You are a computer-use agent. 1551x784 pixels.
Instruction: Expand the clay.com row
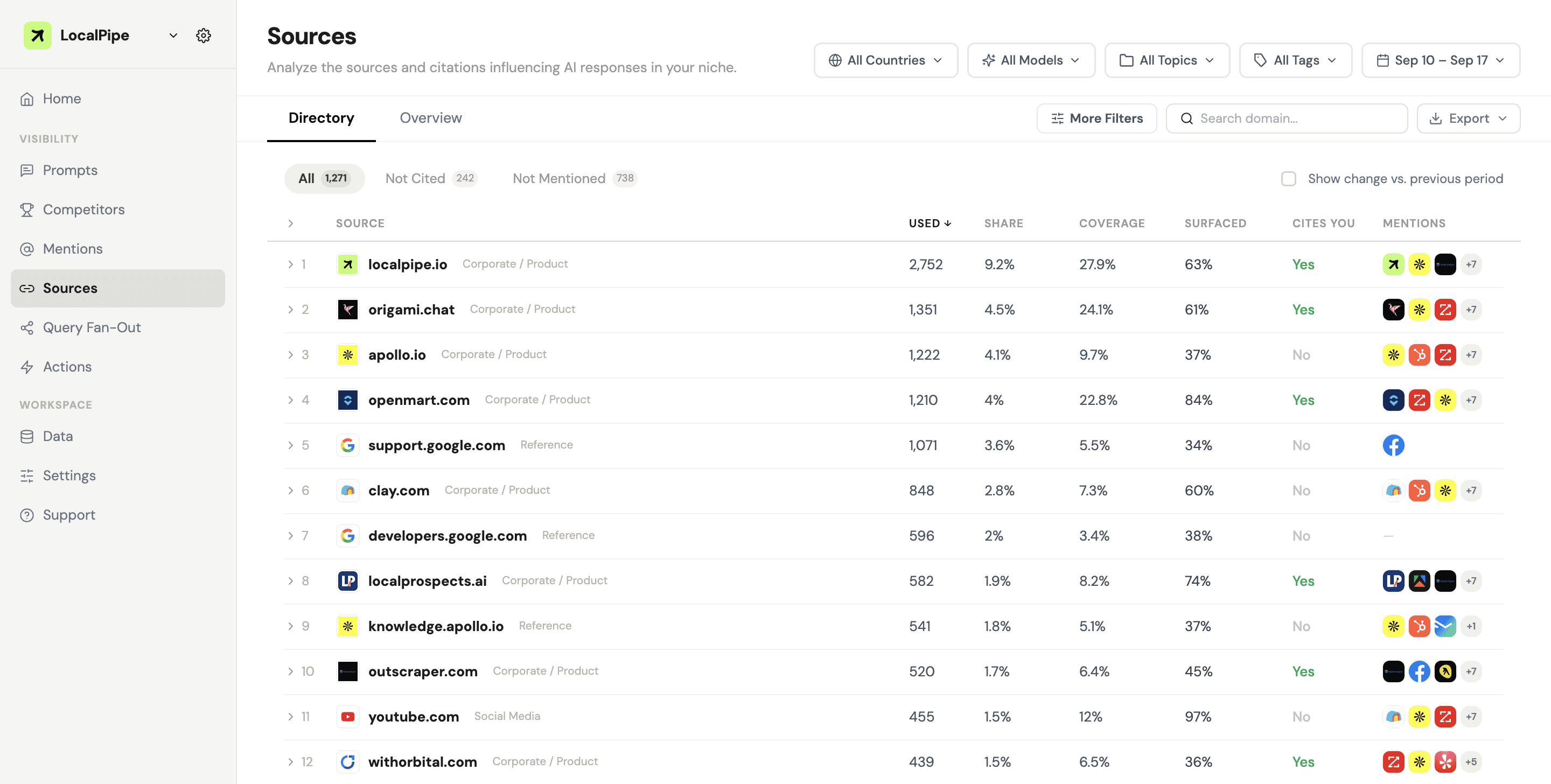291,490
